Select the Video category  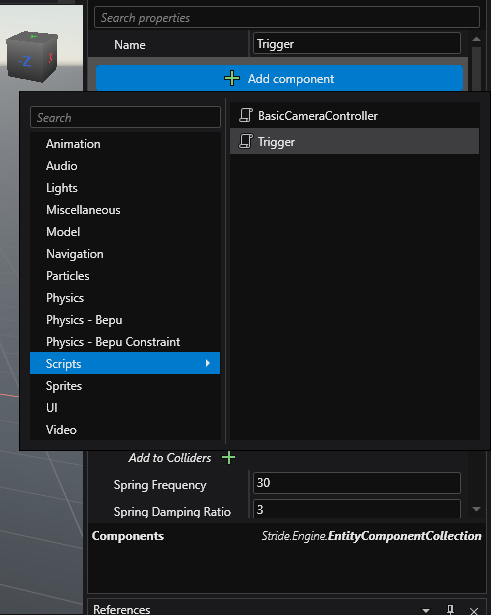(125, 429)
